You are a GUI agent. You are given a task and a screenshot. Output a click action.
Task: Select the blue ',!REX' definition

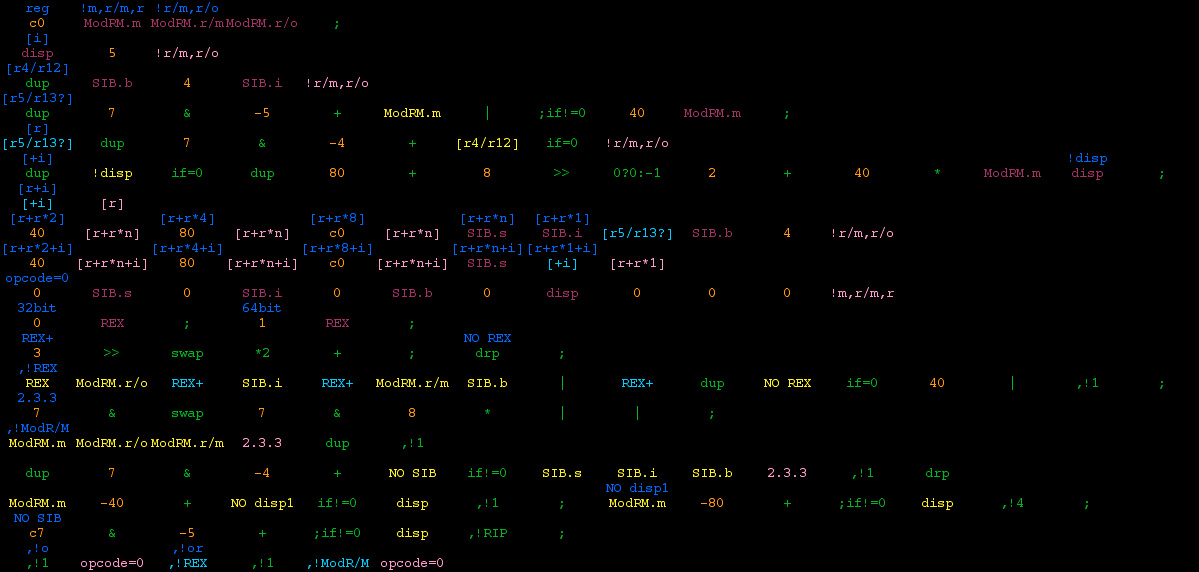pyautogui.click(x=37, y=369)
